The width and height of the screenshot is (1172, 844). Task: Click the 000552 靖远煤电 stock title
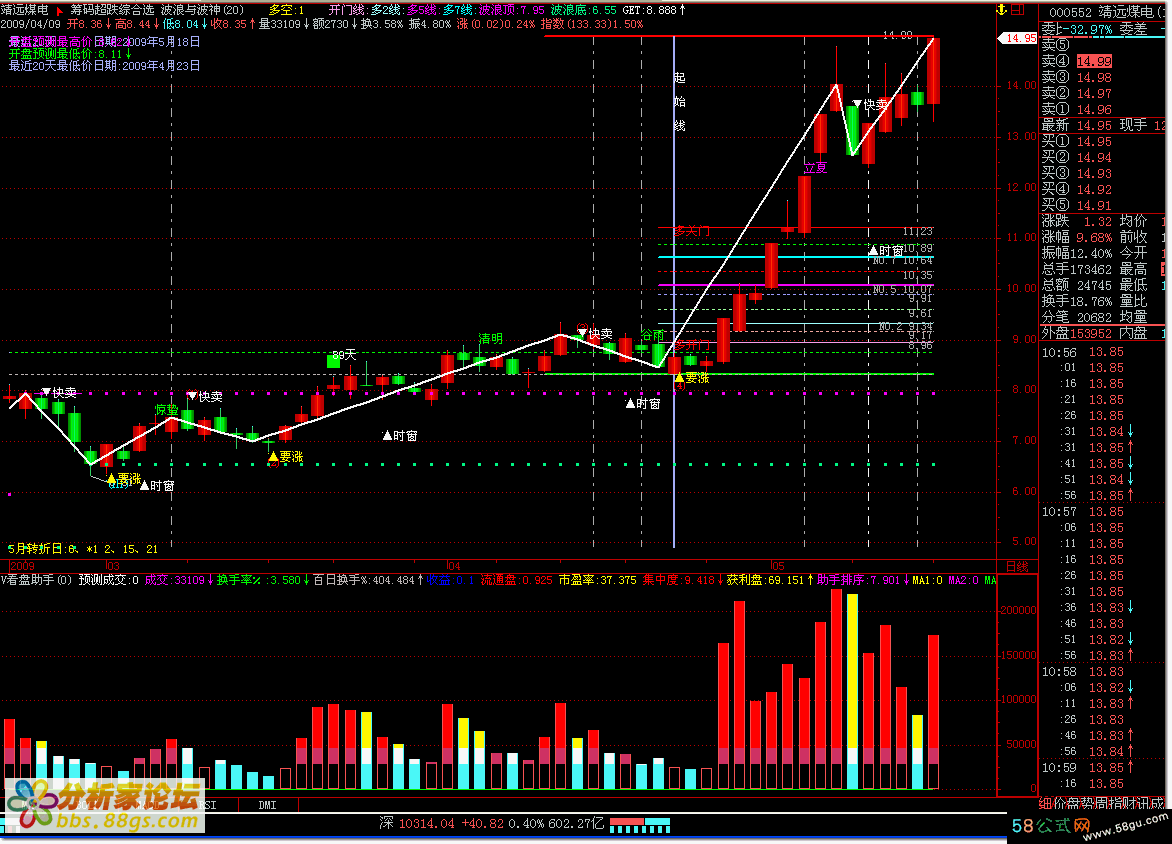[x=1106, y=12]
